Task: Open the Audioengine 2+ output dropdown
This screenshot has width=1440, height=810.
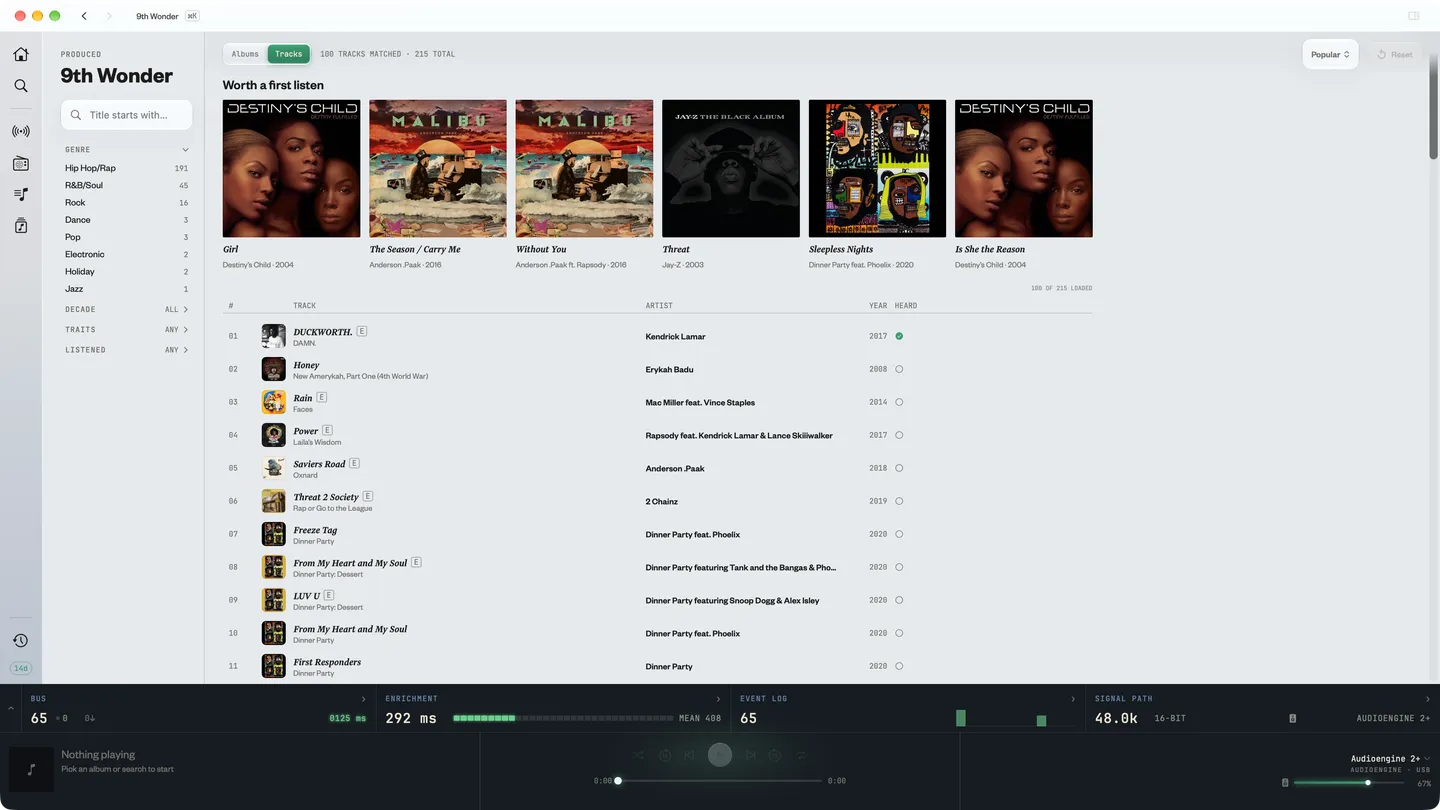Action: (x=1390, y=759)
